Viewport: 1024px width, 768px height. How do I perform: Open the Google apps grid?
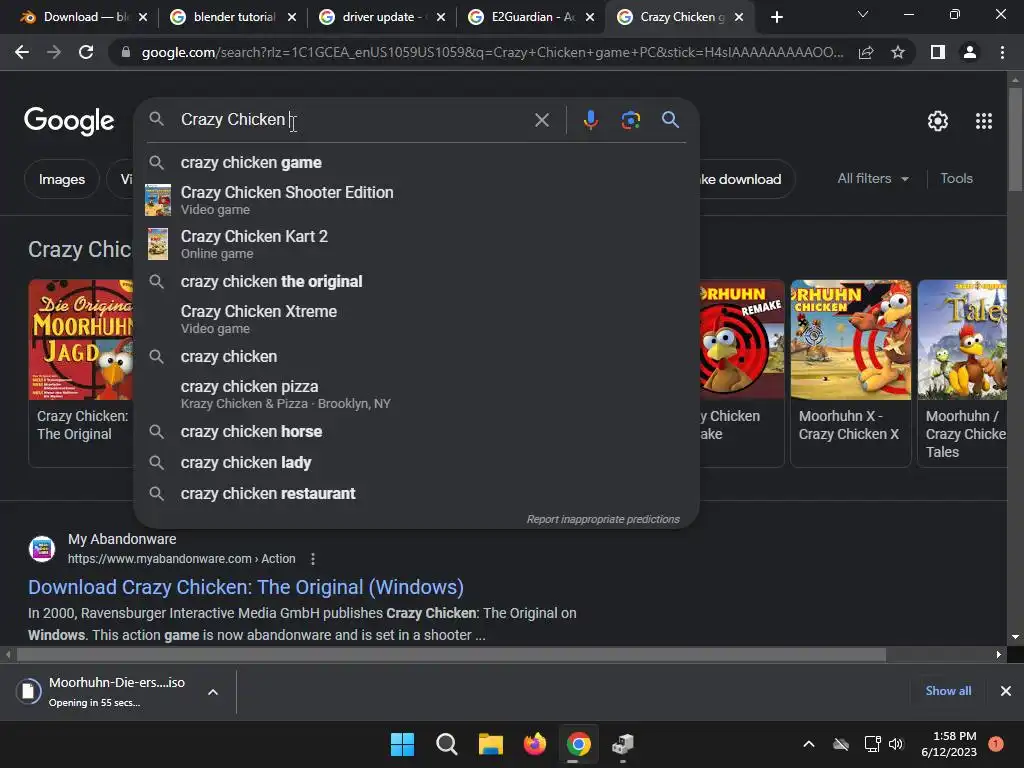(984, 121)
